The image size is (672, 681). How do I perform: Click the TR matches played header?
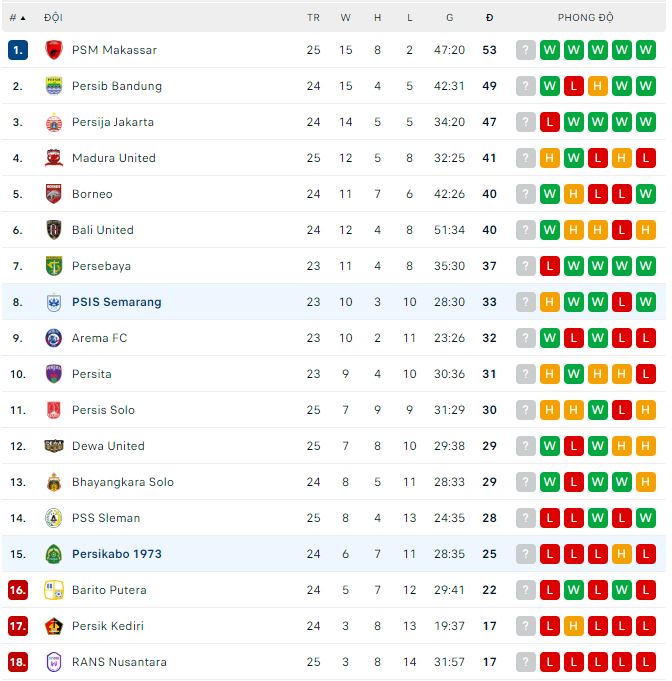click(313, 18)
